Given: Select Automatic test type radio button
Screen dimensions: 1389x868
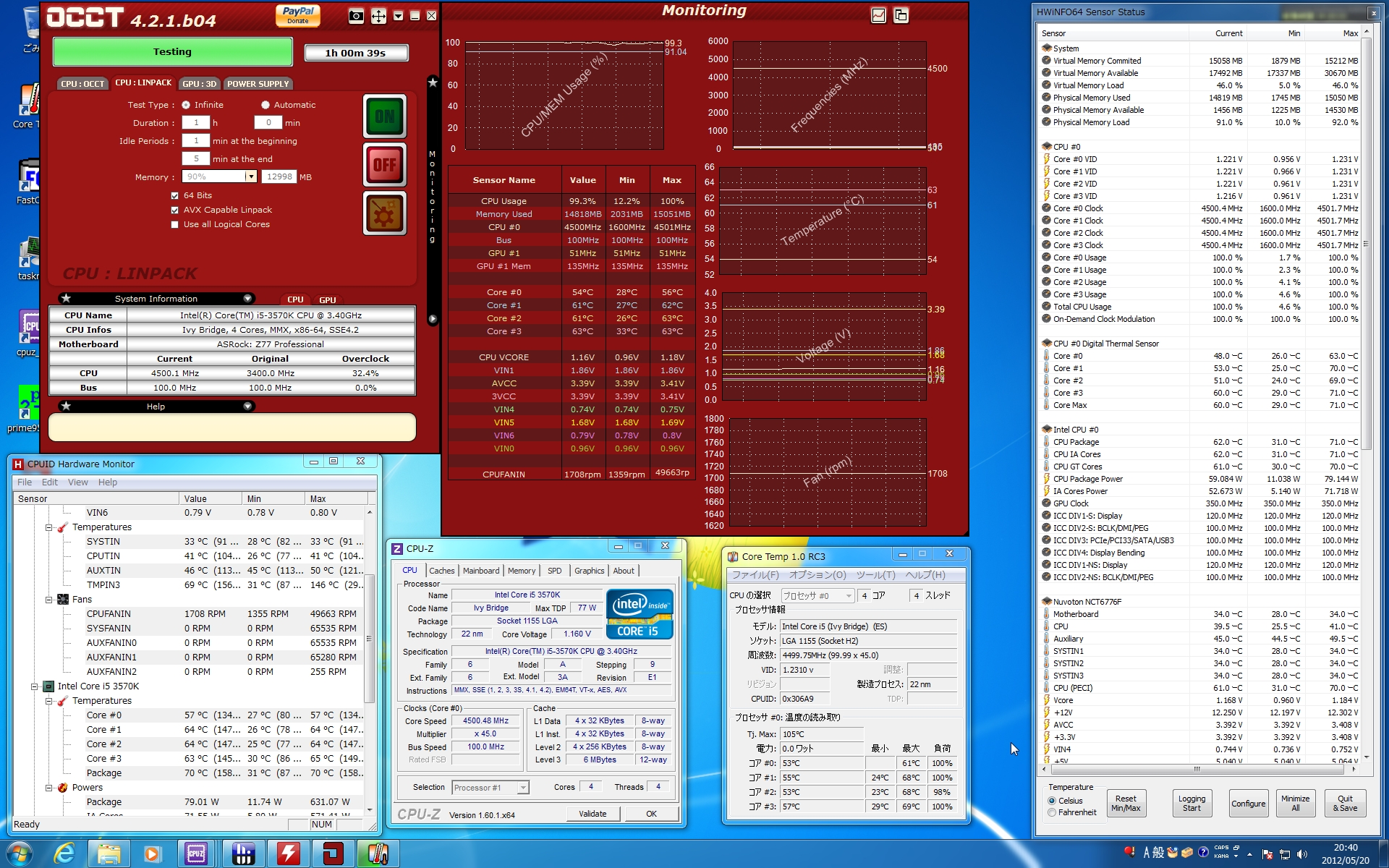Looking at the screenshot, I should point(266,105).
